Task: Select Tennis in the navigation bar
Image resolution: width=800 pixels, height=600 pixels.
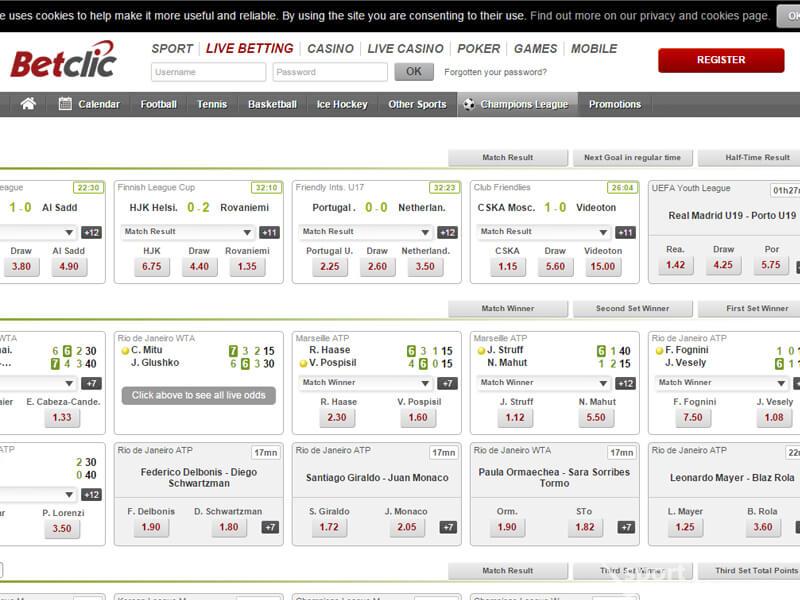Action: pos(212,104)
